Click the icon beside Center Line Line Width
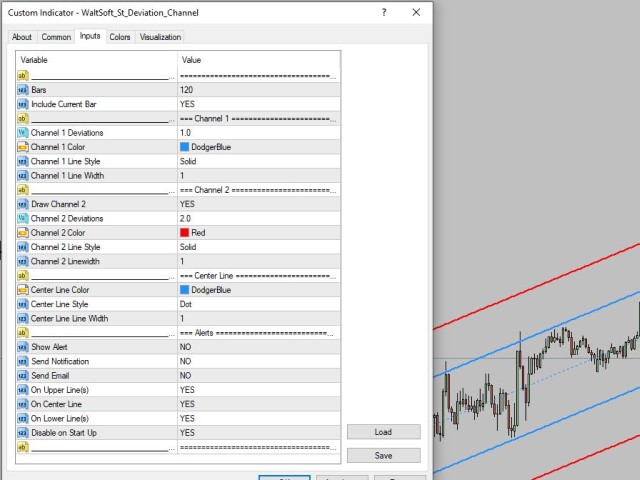Image resolution: width=640 pixels, height=480 pixels. 23,318
